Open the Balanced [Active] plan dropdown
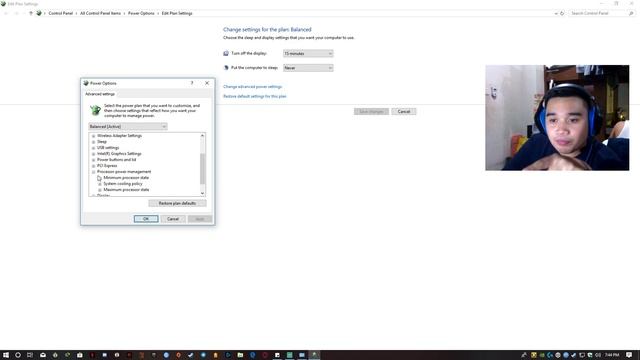640x360 pixels. coord(128,127)
